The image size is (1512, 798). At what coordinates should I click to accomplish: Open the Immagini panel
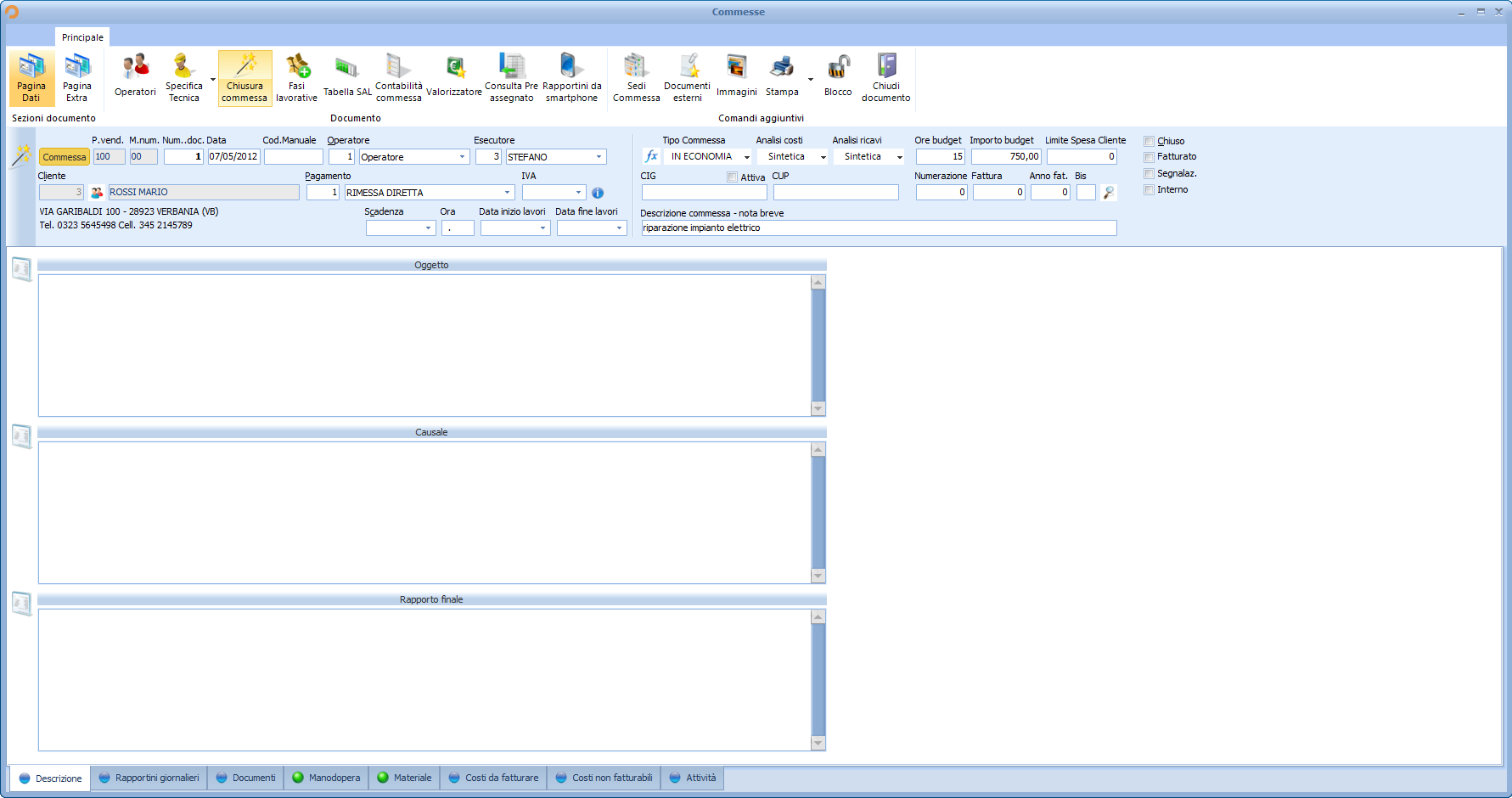pyautogui.click(x=736, y=76)
